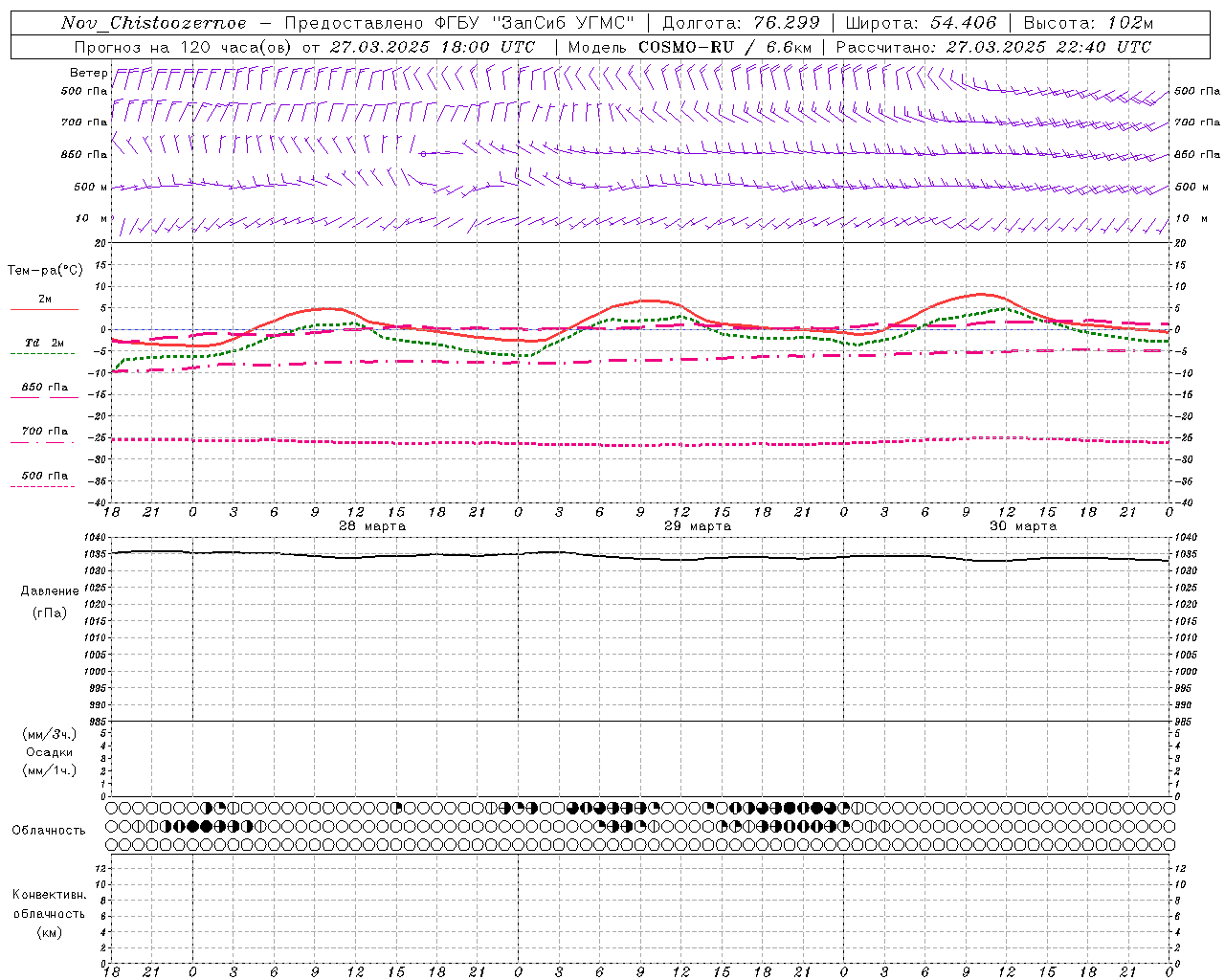Image resolution: width=1225 pixels, height=980 pixels.
Task: Click the 30 марта date label
Action: 1023,526
